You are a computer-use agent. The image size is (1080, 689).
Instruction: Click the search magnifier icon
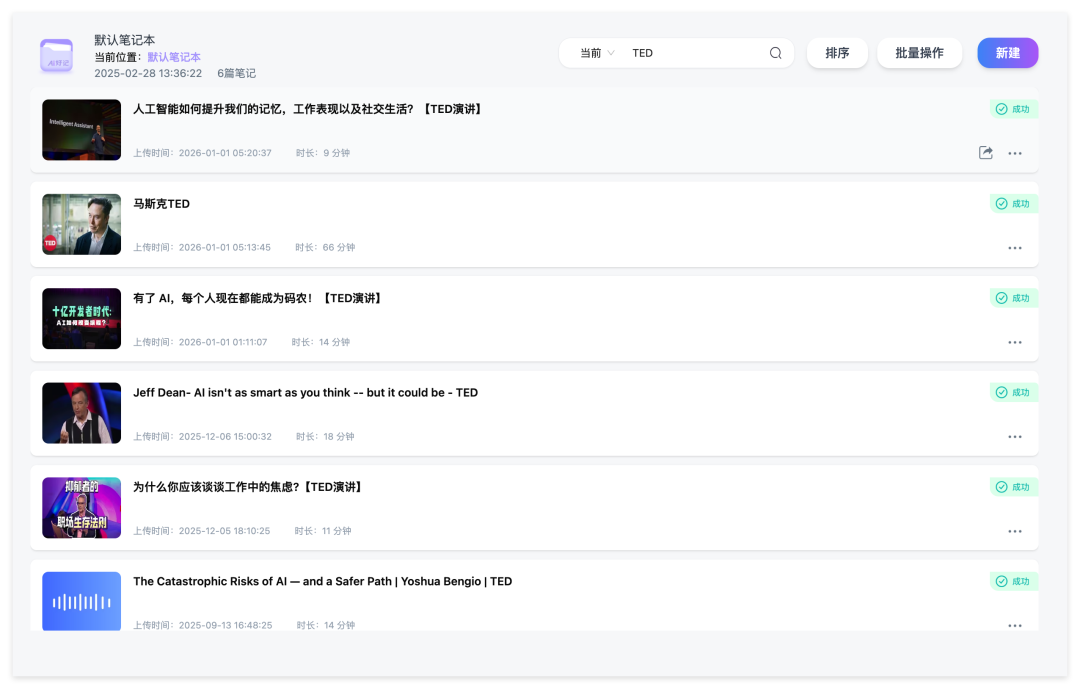tap(776, 53)
